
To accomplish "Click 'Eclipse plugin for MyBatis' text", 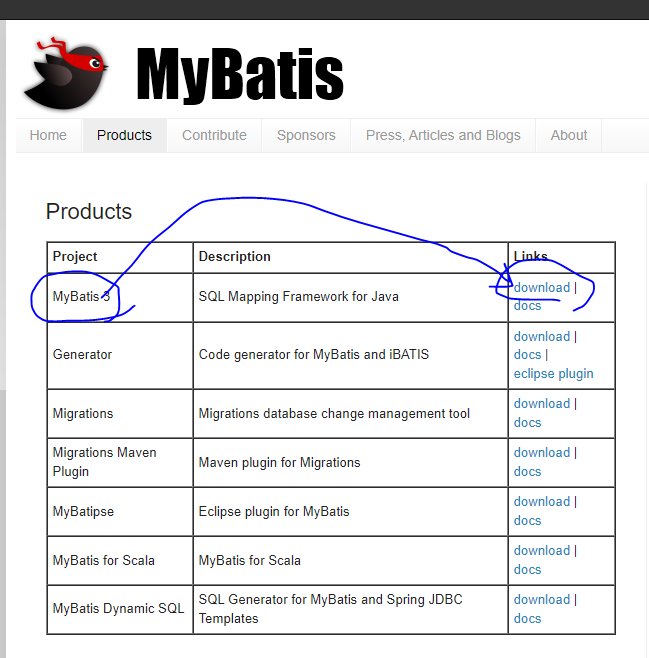I will point(274,512).
